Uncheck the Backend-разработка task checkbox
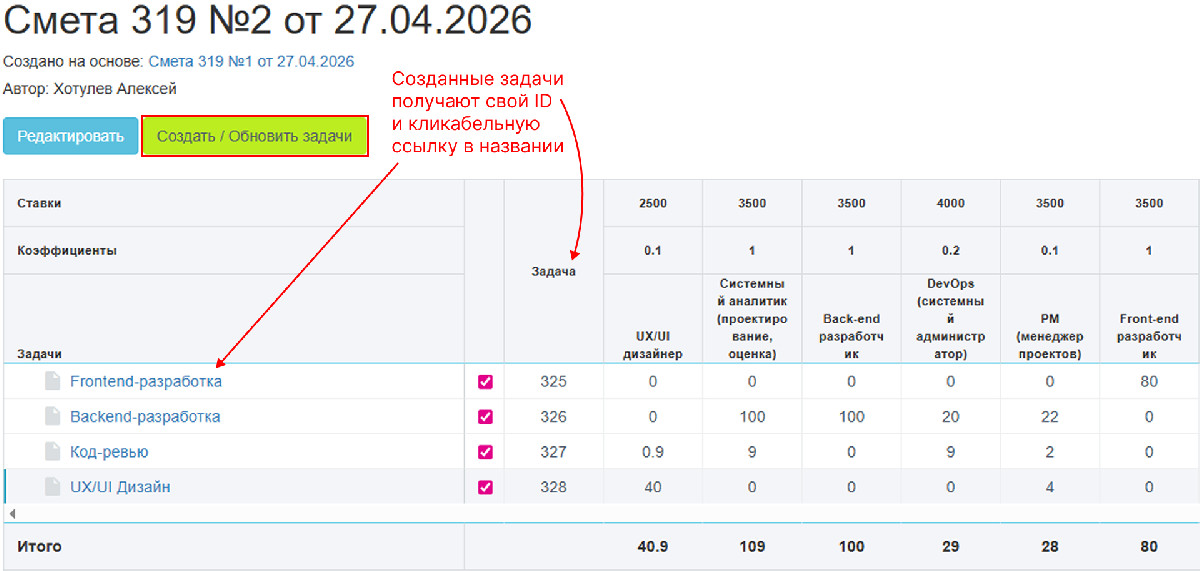This screenshot has width=1200, height=571. pos(485,417)
